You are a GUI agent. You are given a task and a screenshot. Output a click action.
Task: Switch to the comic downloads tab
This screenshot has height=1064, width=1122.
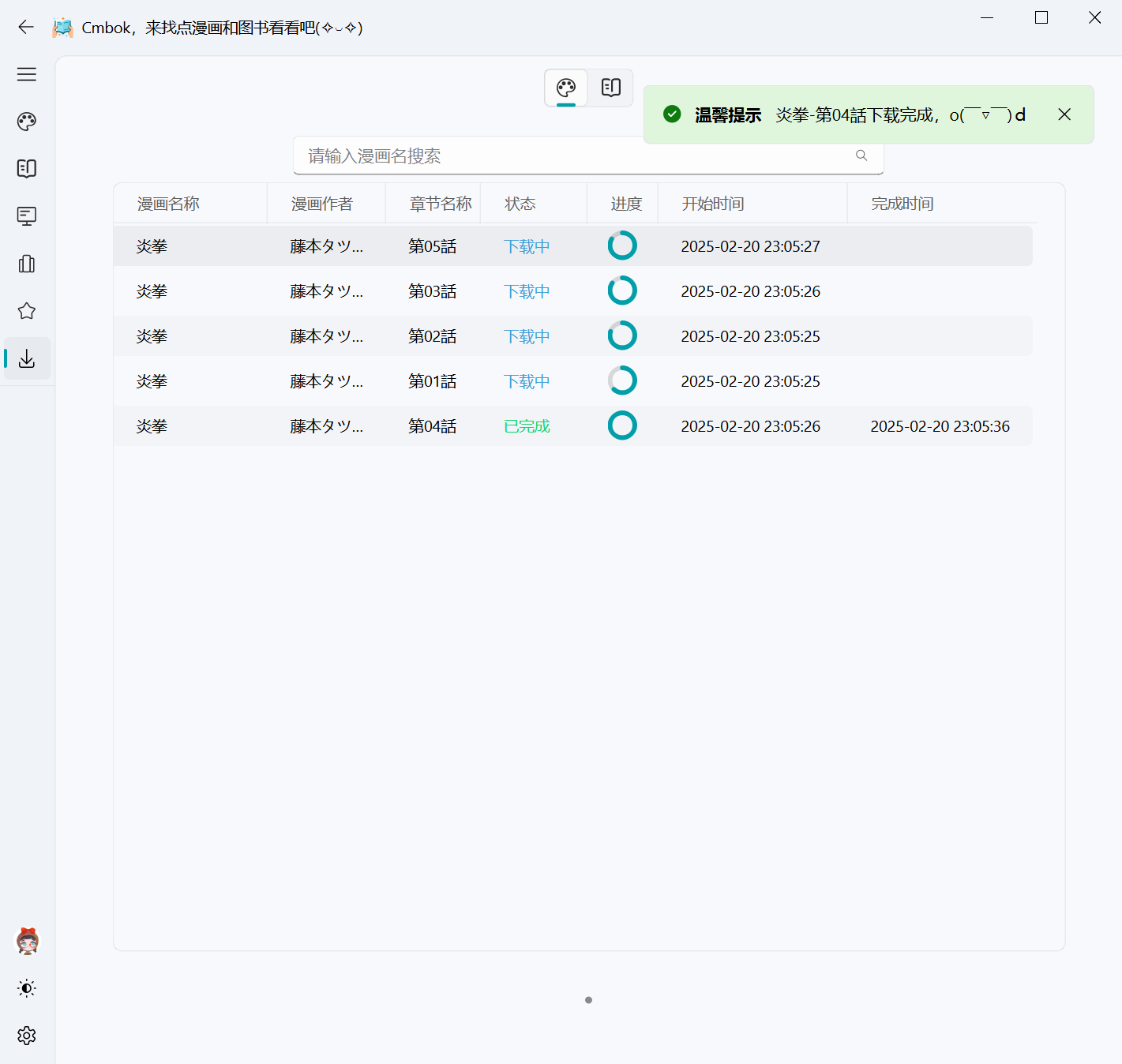566,88
